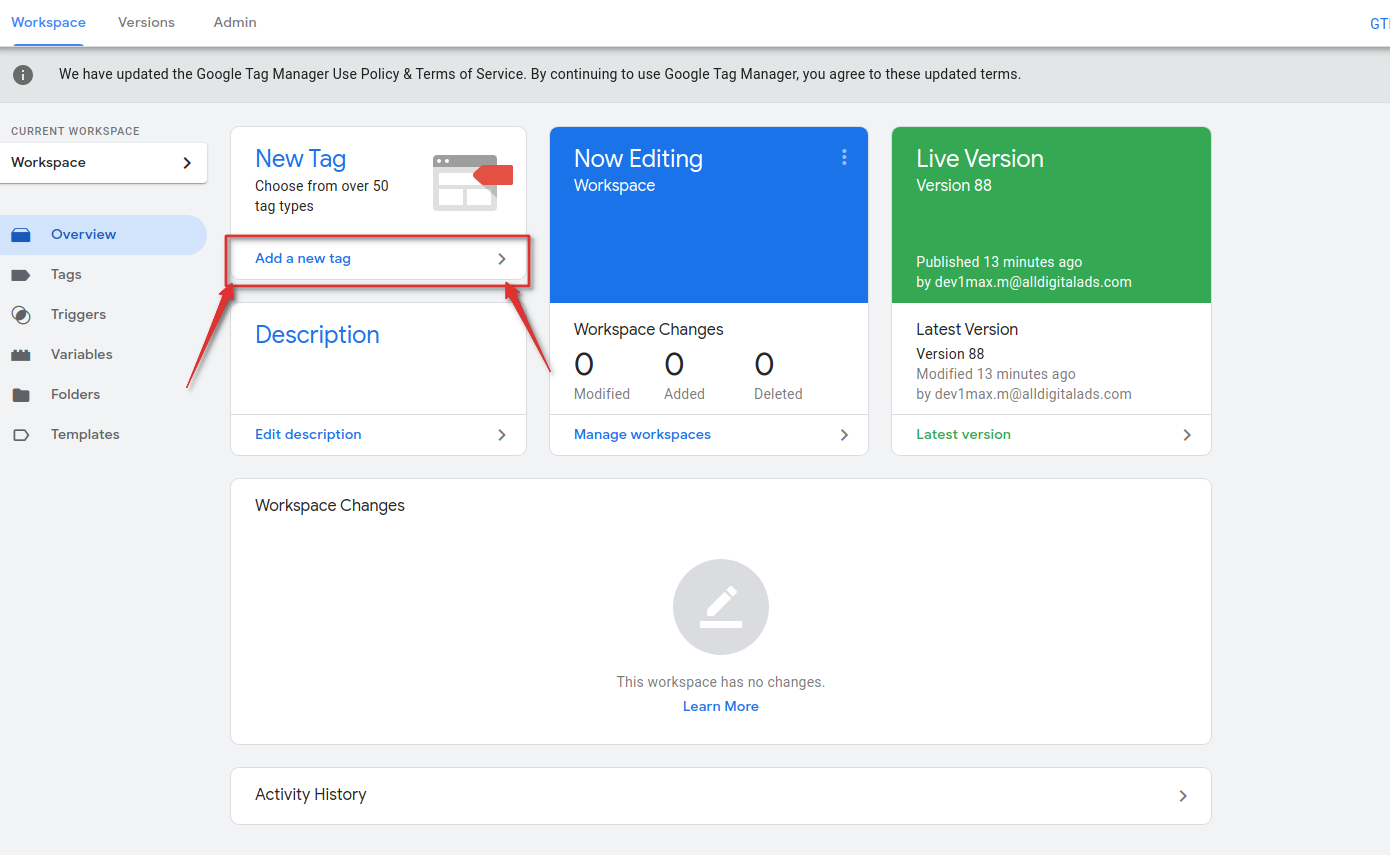This screenshot has height=855, width=1390.
Task: Click the Variables brick icon in sidebar
Action: [21, 355]
